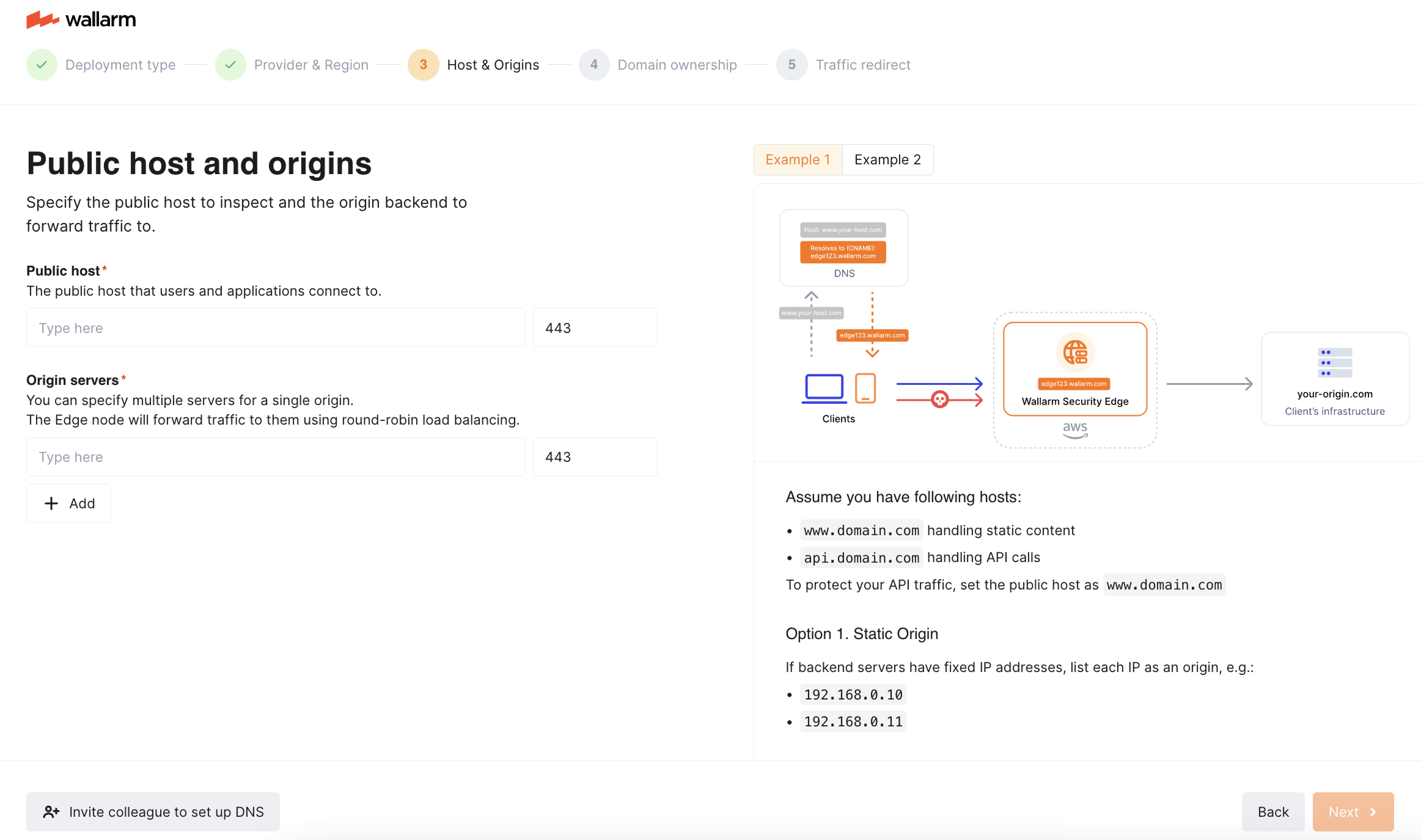Click the Next button chevron arrow
This screenshot has width=1421, height=840.
[x=1373, y=812]
